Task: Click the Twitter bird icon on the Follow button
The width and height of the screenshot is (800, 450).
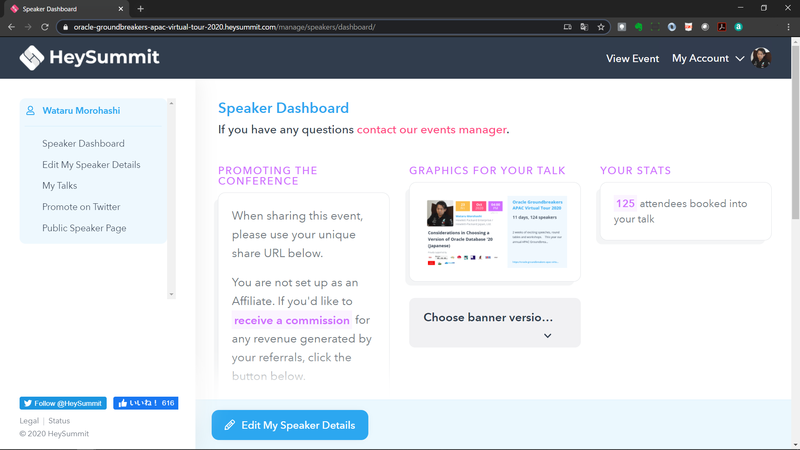Action: coord(28,403)
